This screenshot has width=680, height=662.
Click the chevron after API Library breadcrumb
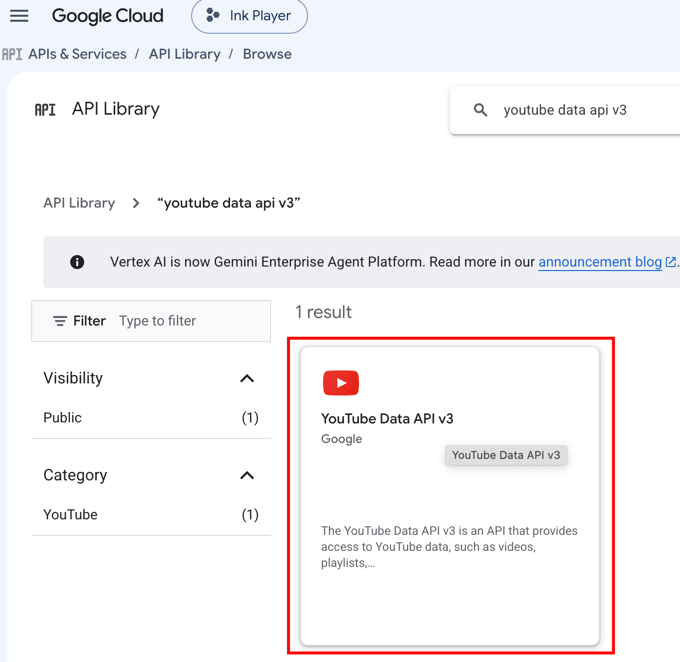click(x=136, y=203)
